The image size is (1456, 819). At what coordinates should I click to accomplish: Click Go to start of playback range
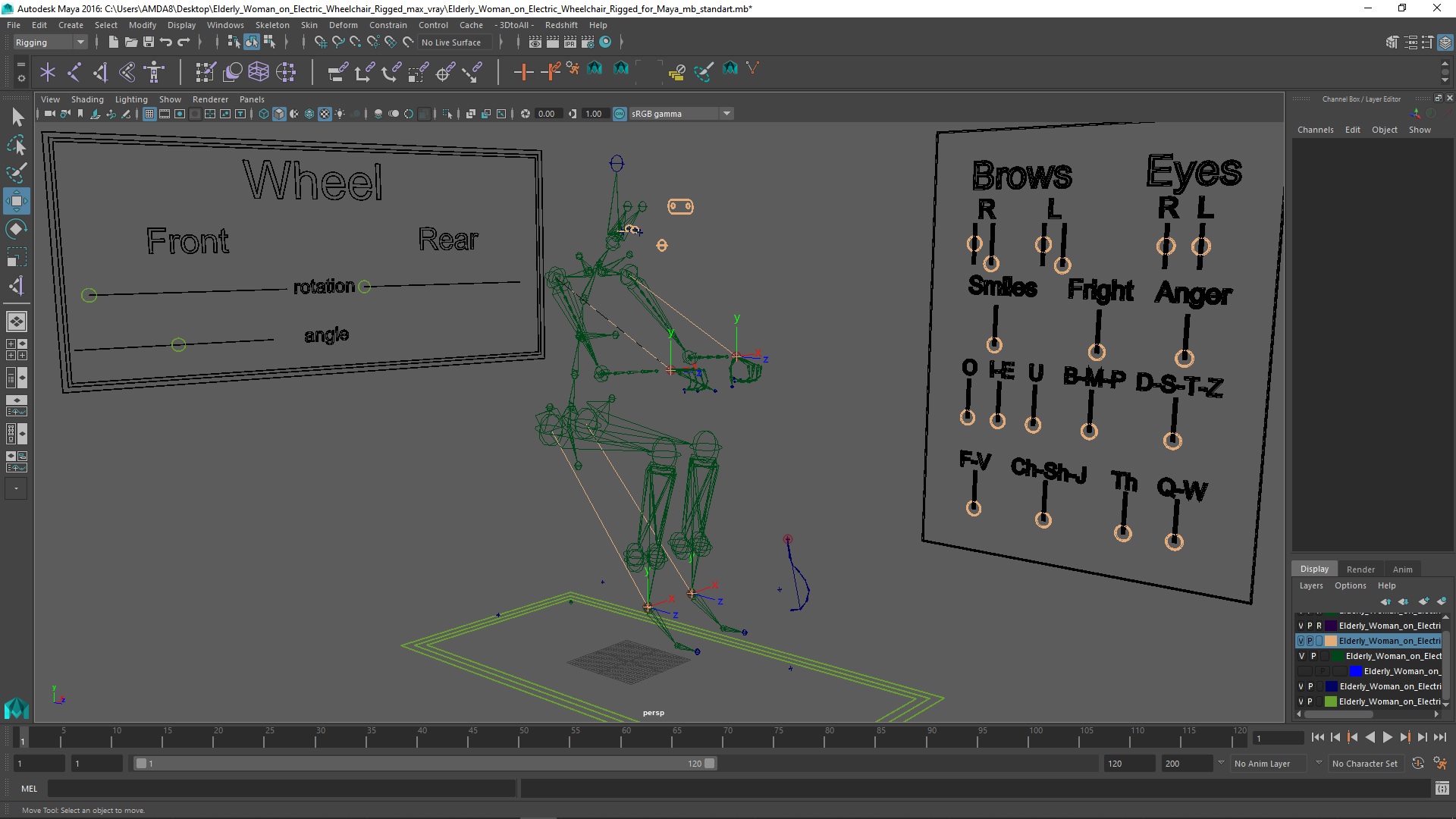coord(1318,737)
